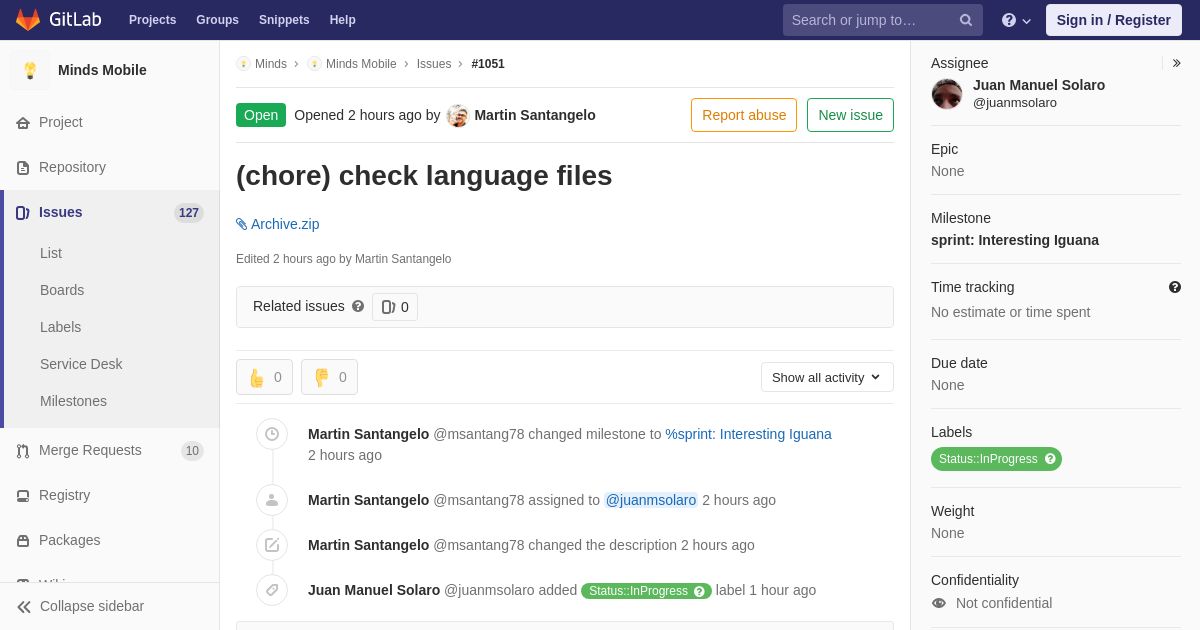
Task: Open Snippets in top bar
Action: 284,20
